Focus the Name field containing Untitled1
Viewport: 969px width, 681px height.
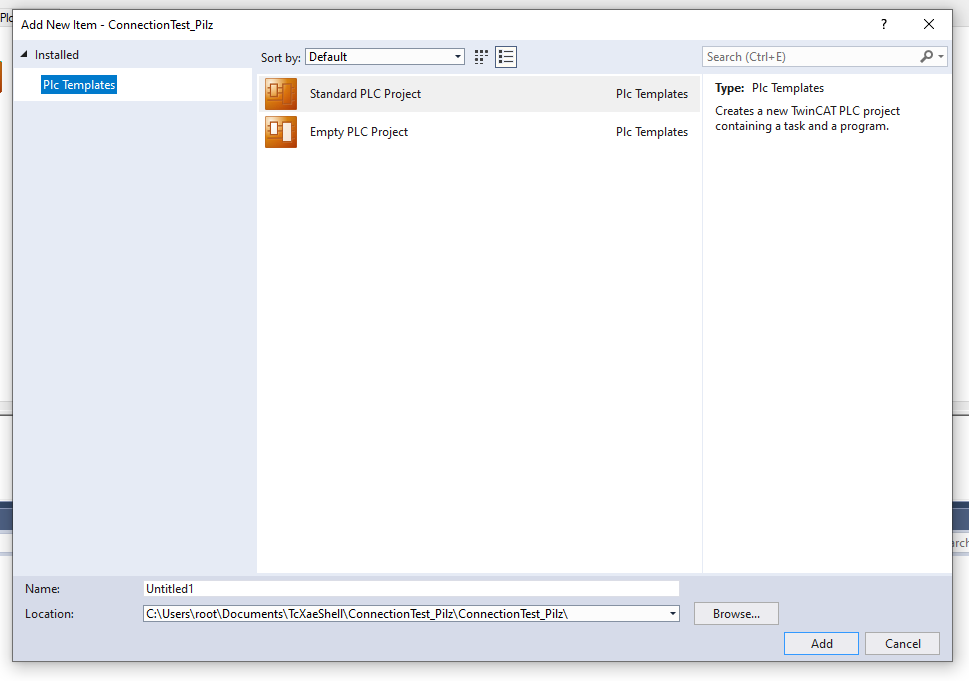tap(411, 588)
